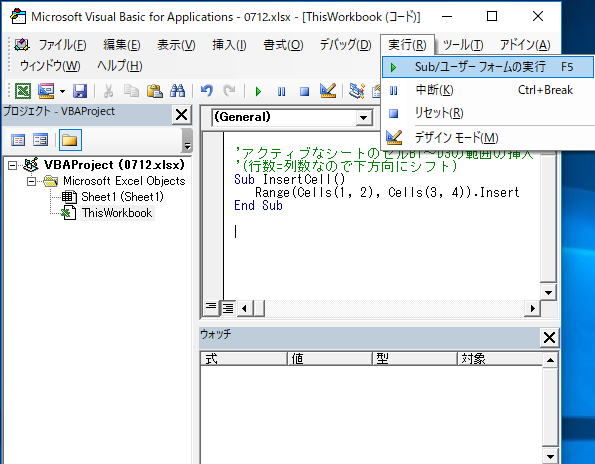
Task: Click the View Microsoft Excel toolbar icon
Action: [23, 91]
